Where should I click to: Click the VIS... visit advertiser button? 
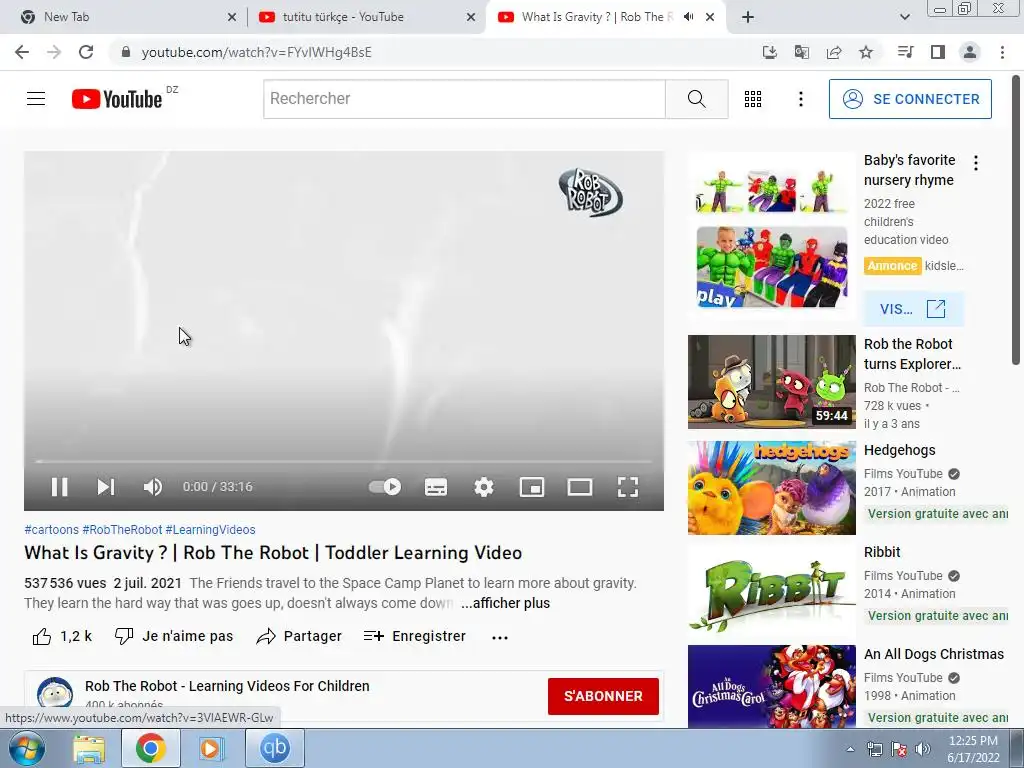913,309
